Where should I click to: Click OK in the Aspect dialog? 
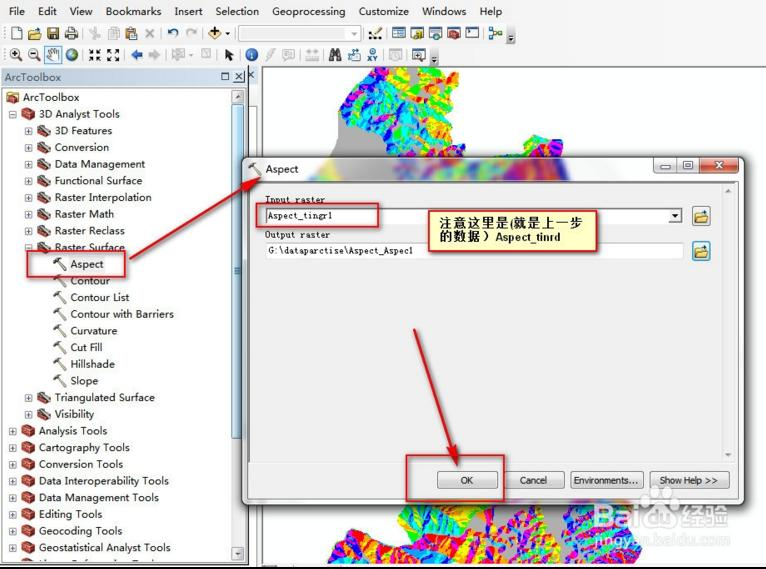click(x=467, y=480)
